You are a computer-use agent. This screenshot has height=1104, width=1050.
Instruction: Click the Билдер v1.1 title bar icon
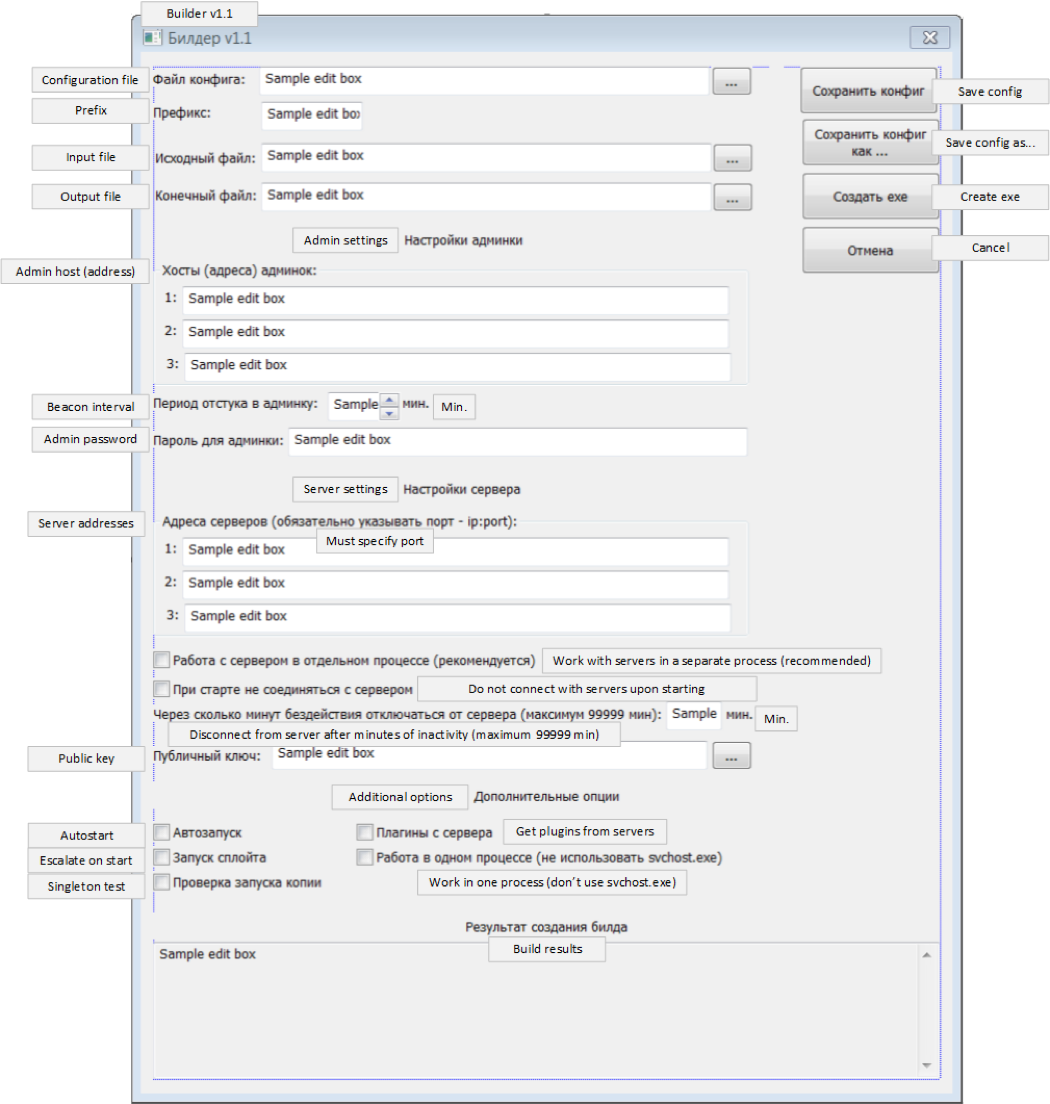point(151,38)
